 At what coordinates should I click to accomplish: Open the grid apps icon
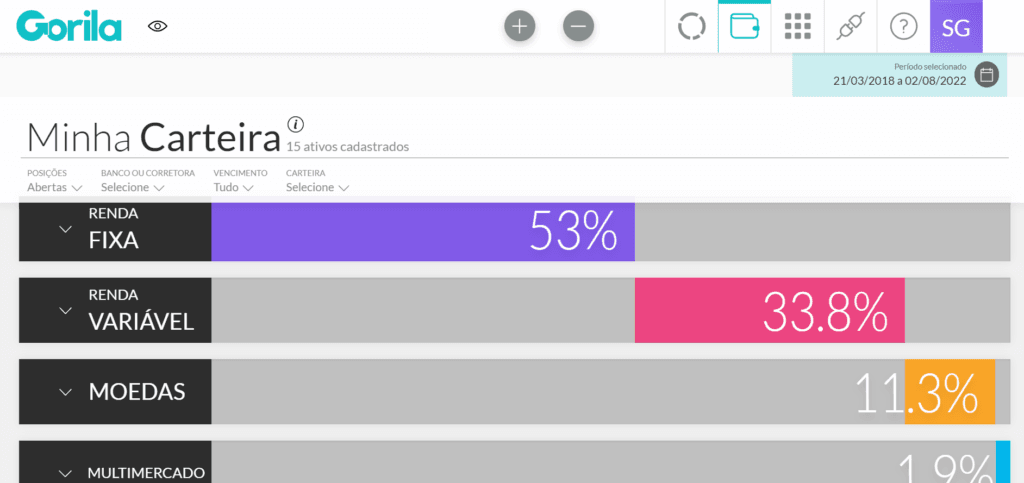tap(797, 27)
